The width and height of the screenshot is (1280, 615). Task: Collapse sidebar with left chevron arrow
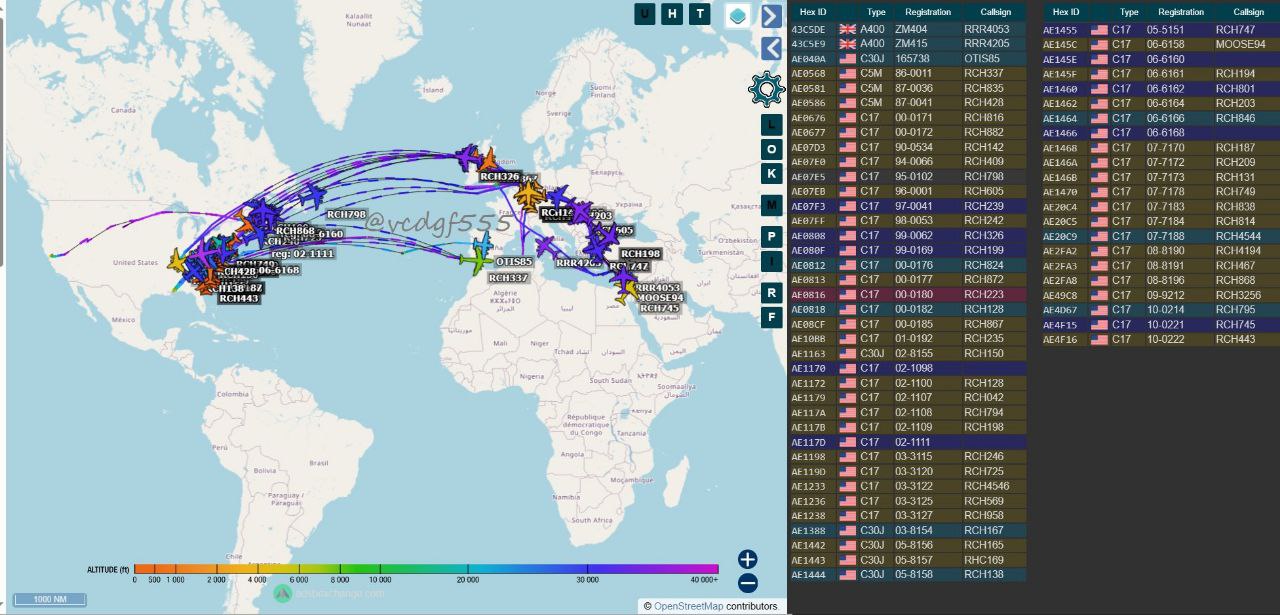pos(771,48)
